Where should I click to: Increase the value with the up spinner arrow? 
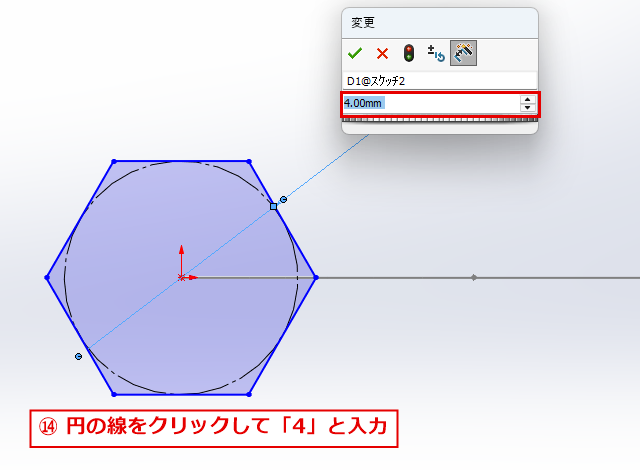(527, 100)
